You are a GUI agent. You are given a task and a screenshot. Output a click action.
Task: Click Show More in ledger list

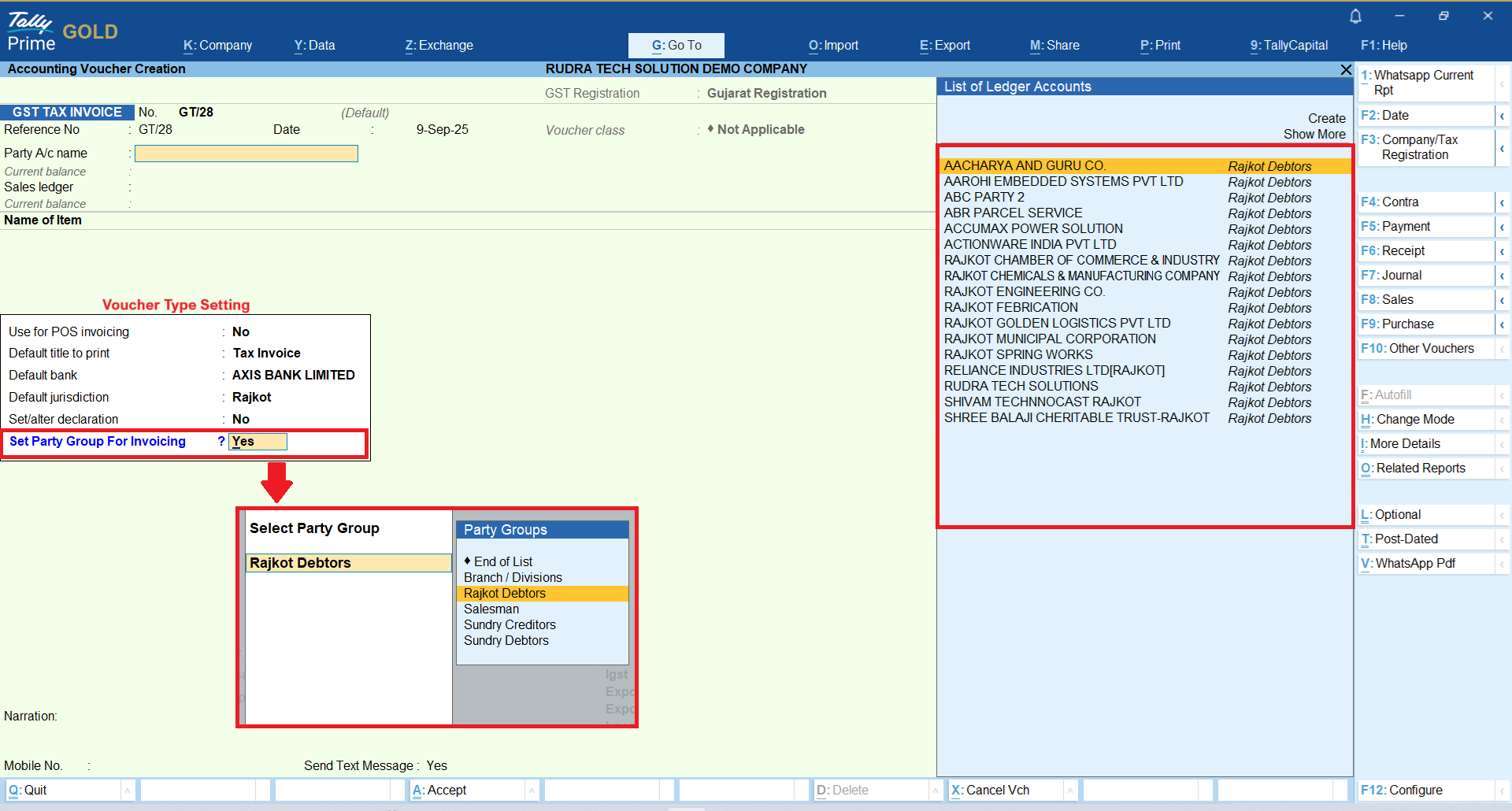coord(1314,134)
